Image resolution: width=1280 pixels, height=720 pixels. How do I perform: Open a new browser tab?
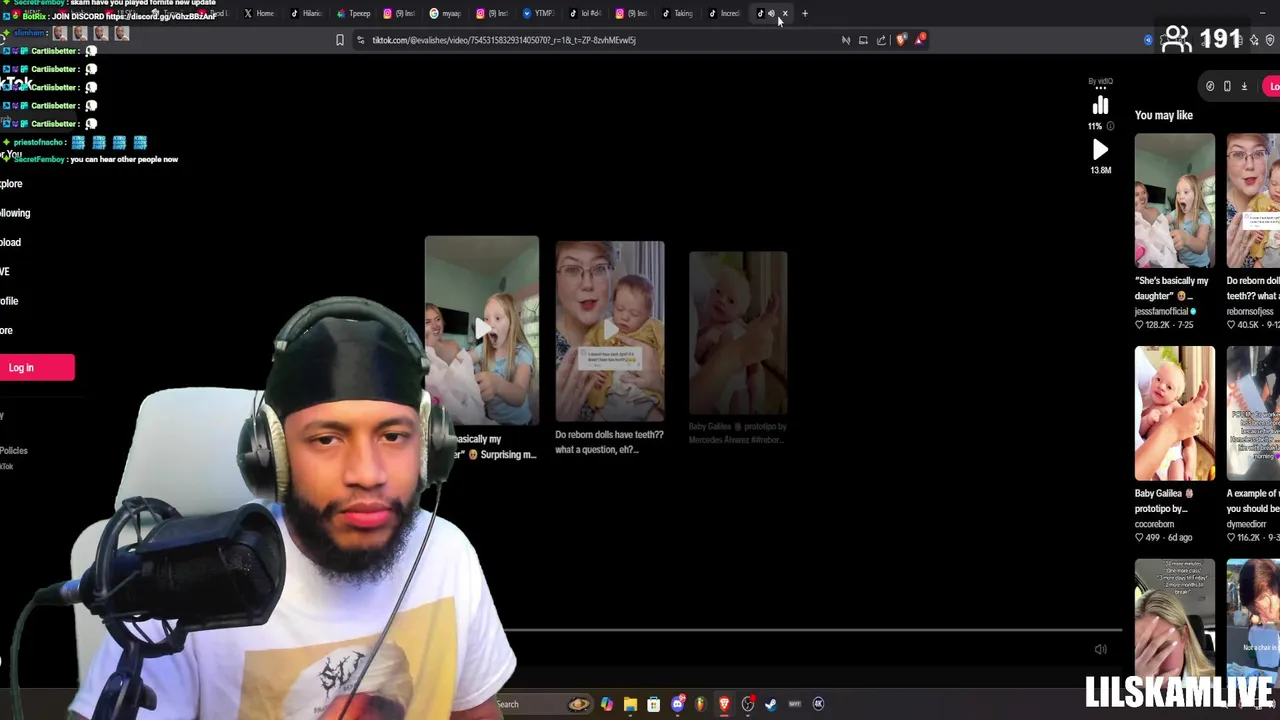point(805,13)
